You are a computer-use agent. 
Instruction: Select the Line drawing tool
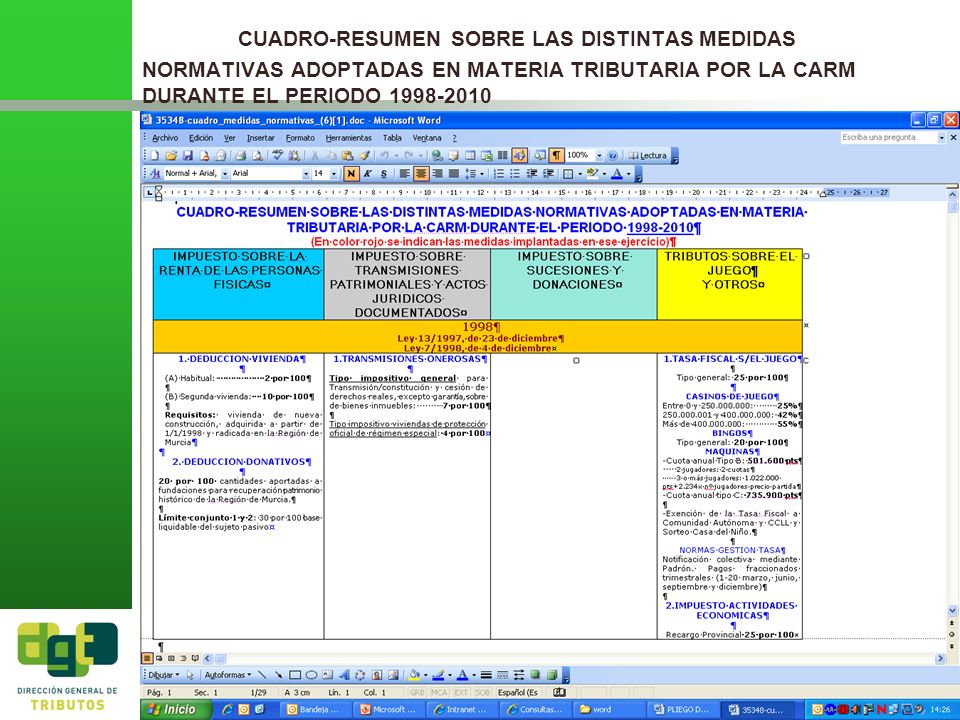262,675
